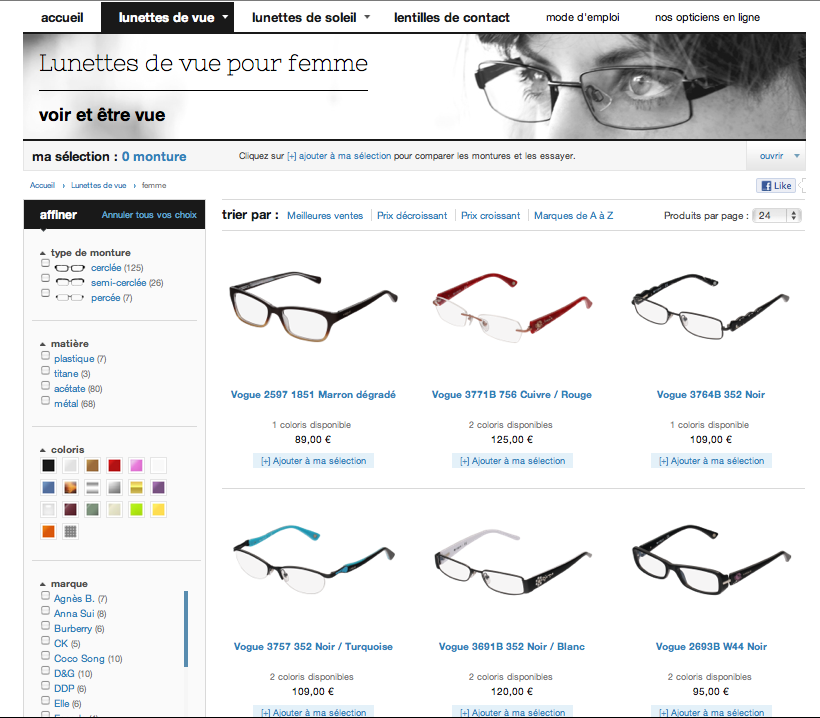820x718 pixels.
Task: Select the tortoiseshell pattern color icon
Action: pyautogui.click(x=71, y=488)
